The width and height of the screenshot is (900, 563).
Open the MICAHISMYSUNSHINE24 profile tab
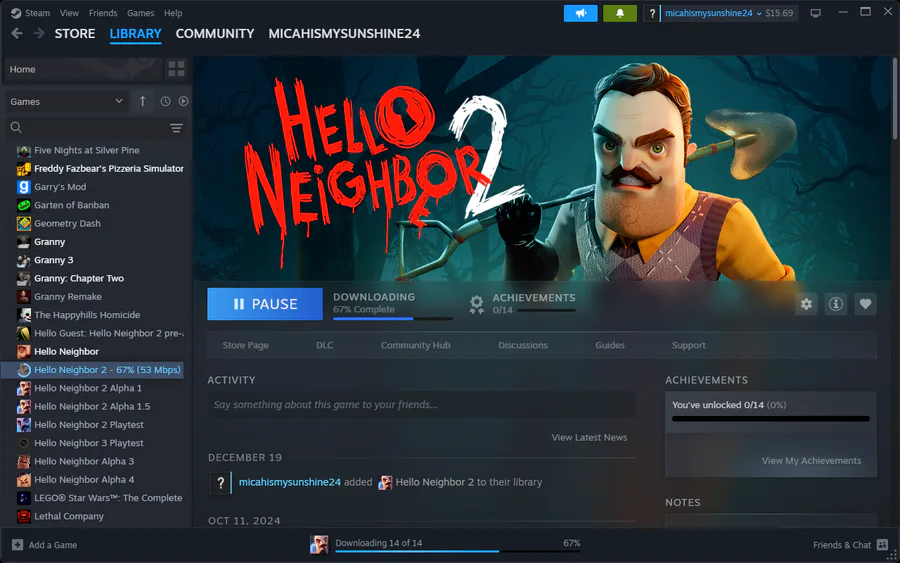344,33
